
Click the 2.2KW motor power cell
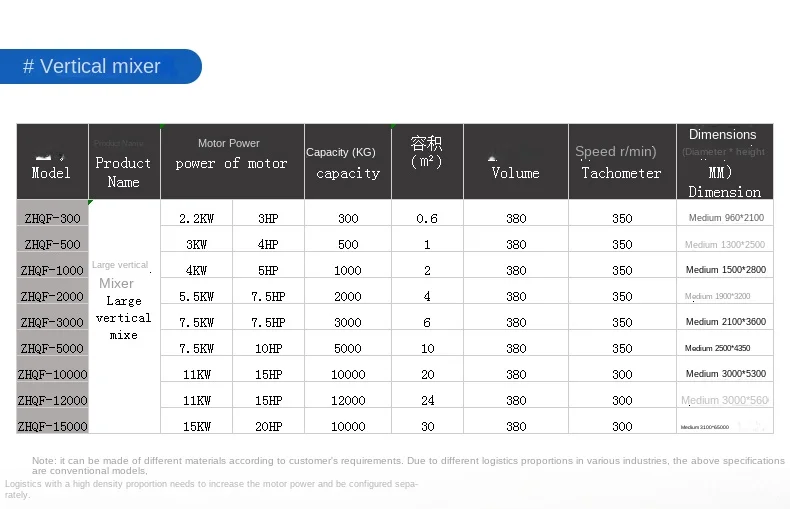(x=196, y=218)
